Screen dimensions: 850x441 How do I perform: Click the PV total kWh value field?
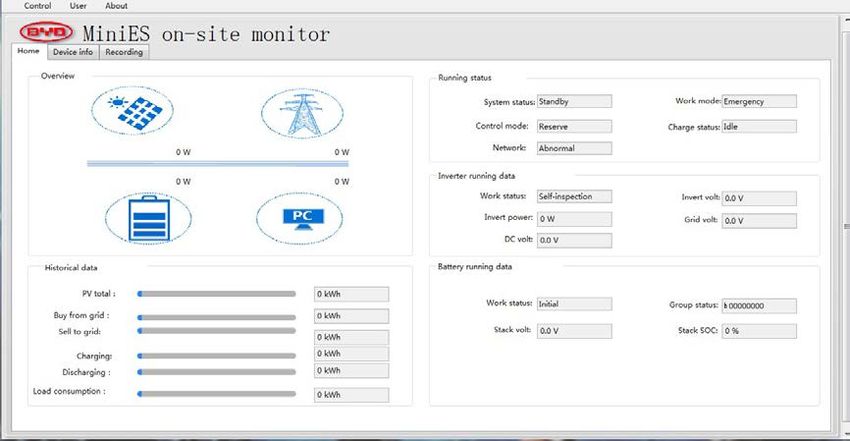tap(351, 294)
